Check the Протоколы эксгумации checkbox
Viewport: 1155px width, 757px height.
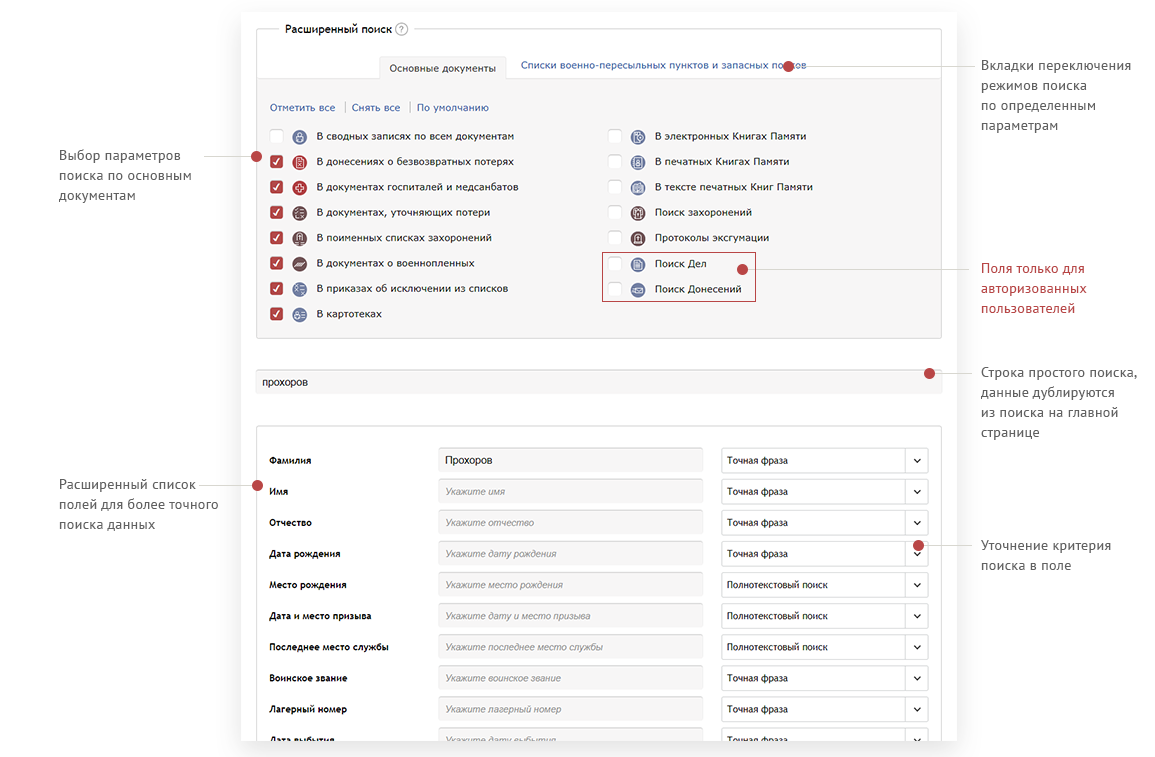point(614,238)
